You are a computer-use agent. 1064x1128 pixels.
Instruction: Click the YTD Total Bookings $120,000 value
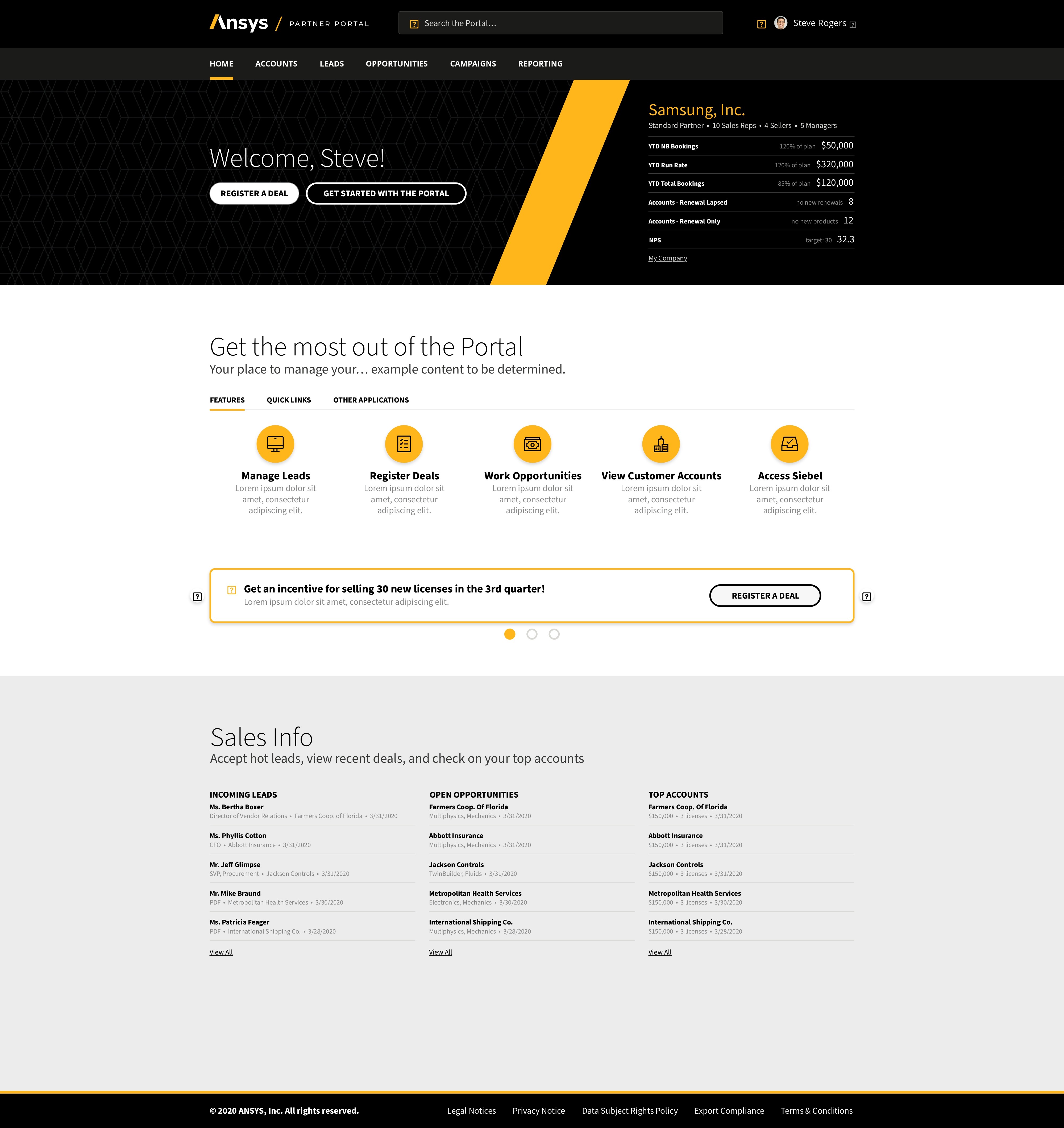[x=835, y=183]
